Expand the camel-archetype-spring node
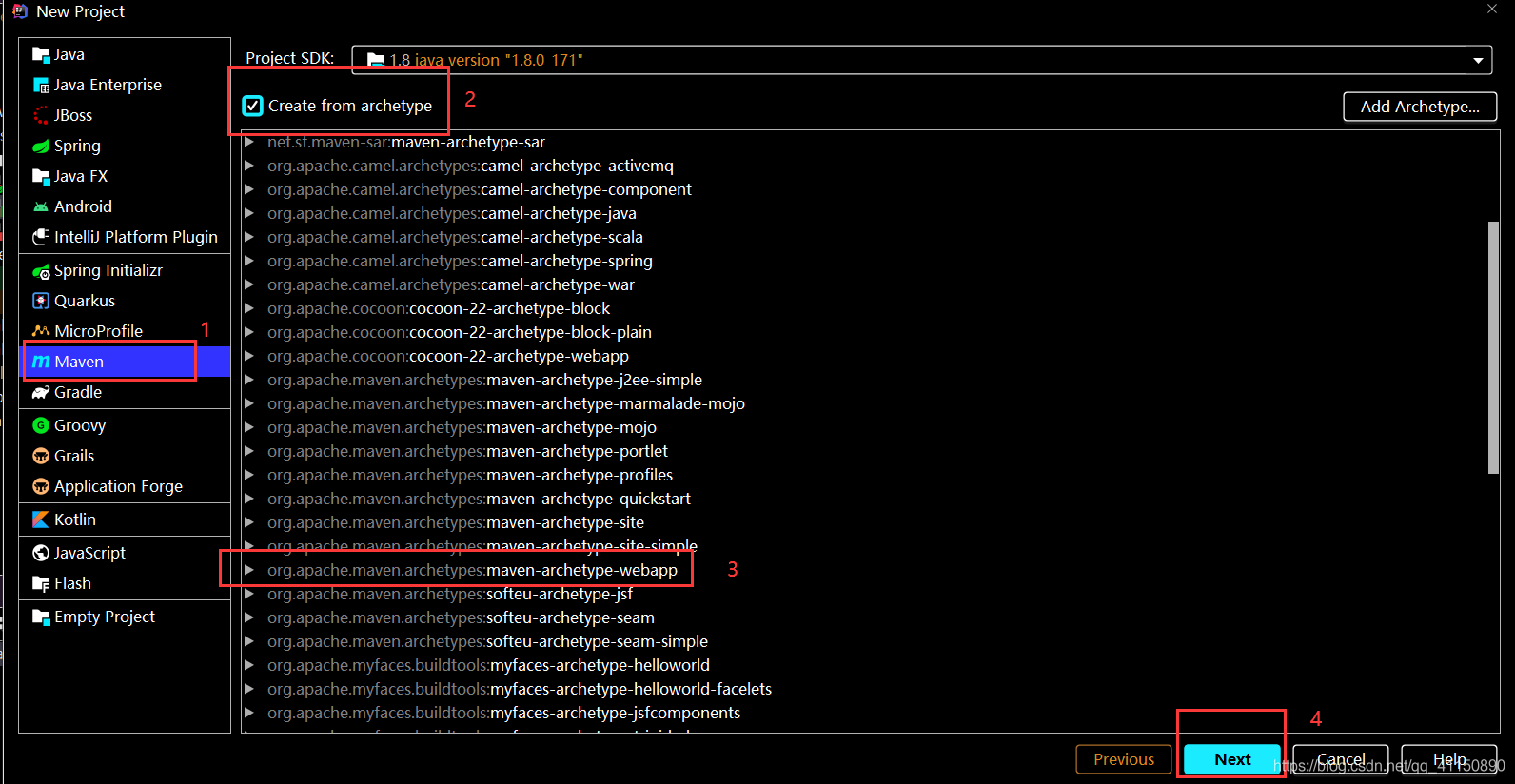Viewport: 1515px width, 784px height. coord(249,261)
